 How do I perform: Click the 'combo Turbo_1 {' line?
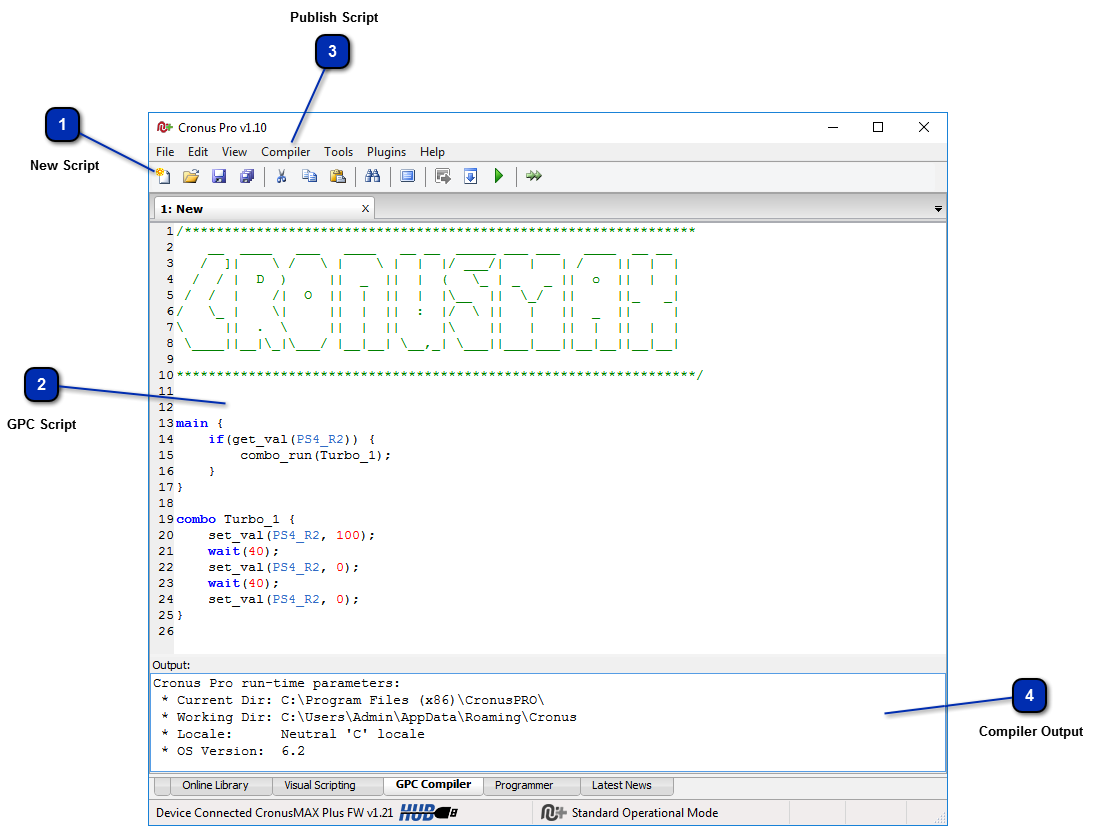click(x=236, y=519)
